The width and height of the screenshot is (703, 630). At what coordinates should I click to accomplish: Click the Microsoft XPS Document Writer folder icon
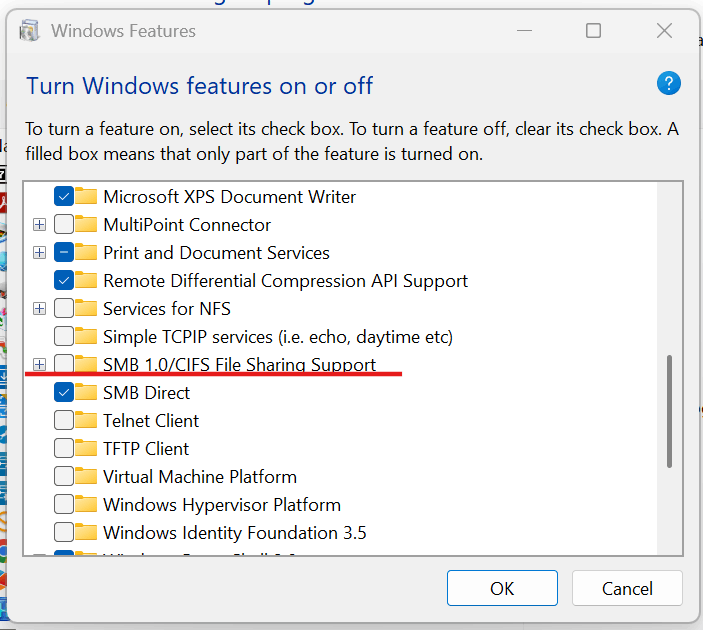[86, 196]
